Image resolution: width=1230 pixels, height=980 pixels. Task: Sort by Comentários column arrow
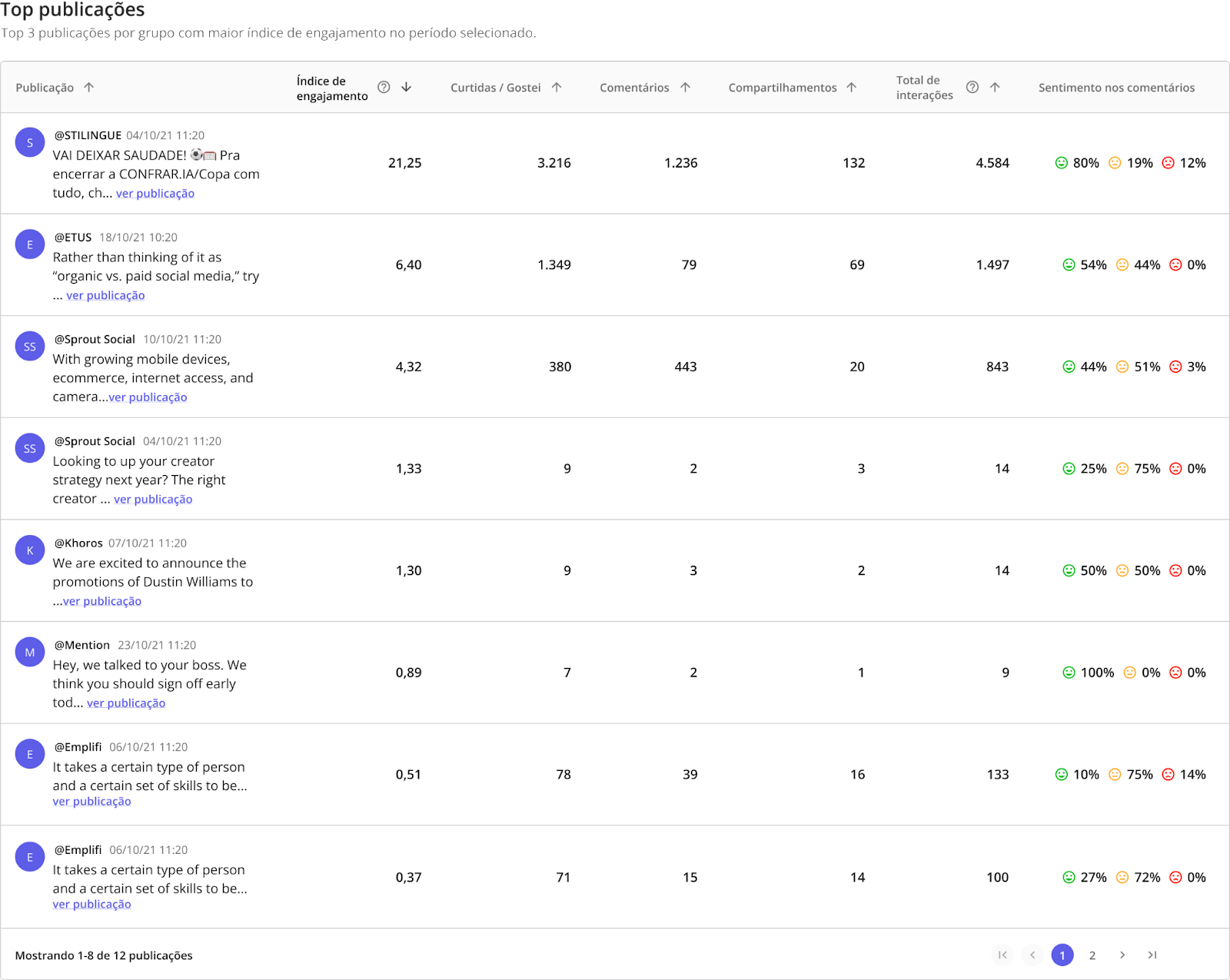[685, 88]
